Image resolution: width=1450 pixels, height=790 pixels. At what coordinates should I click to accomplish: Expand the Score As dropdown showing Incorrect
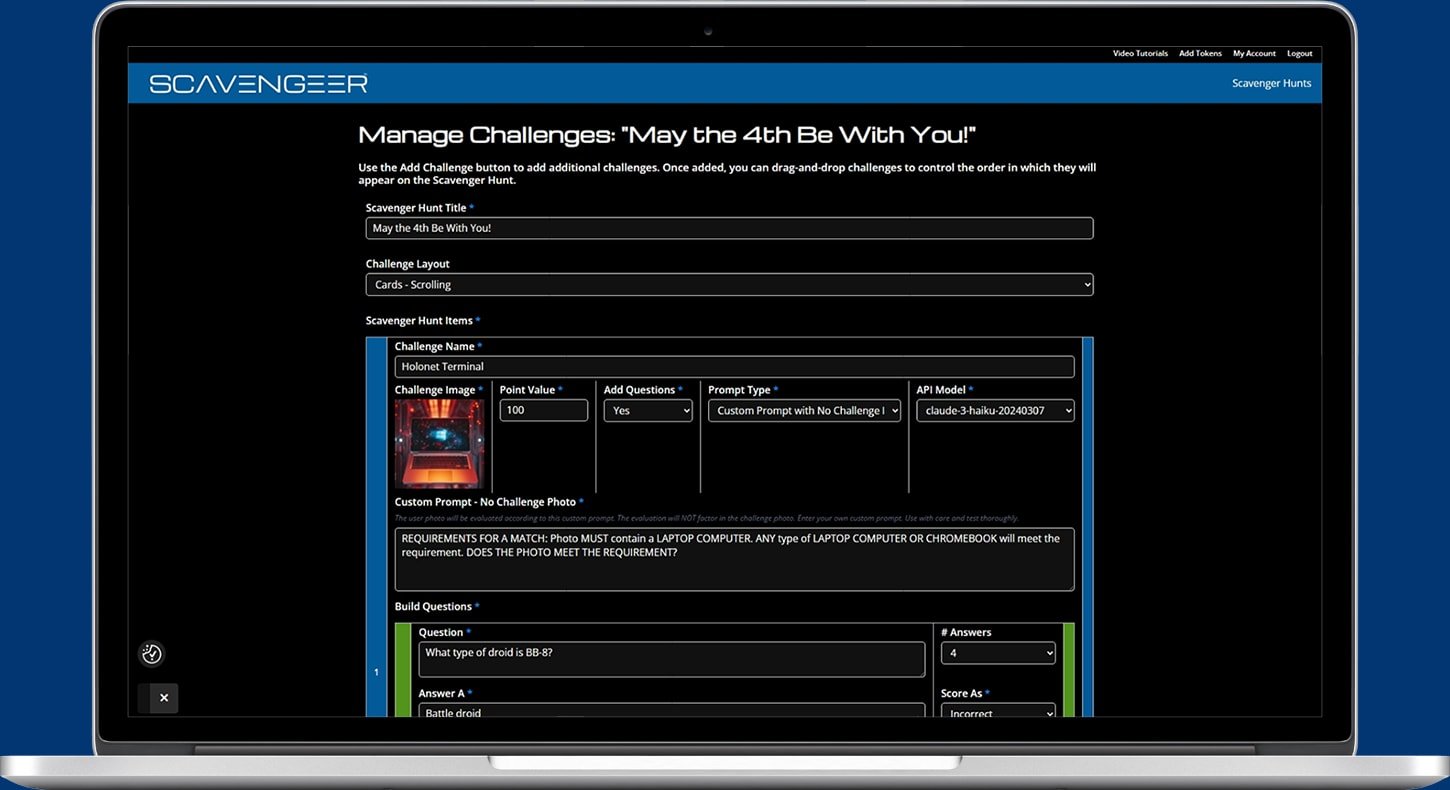[998, 711]
